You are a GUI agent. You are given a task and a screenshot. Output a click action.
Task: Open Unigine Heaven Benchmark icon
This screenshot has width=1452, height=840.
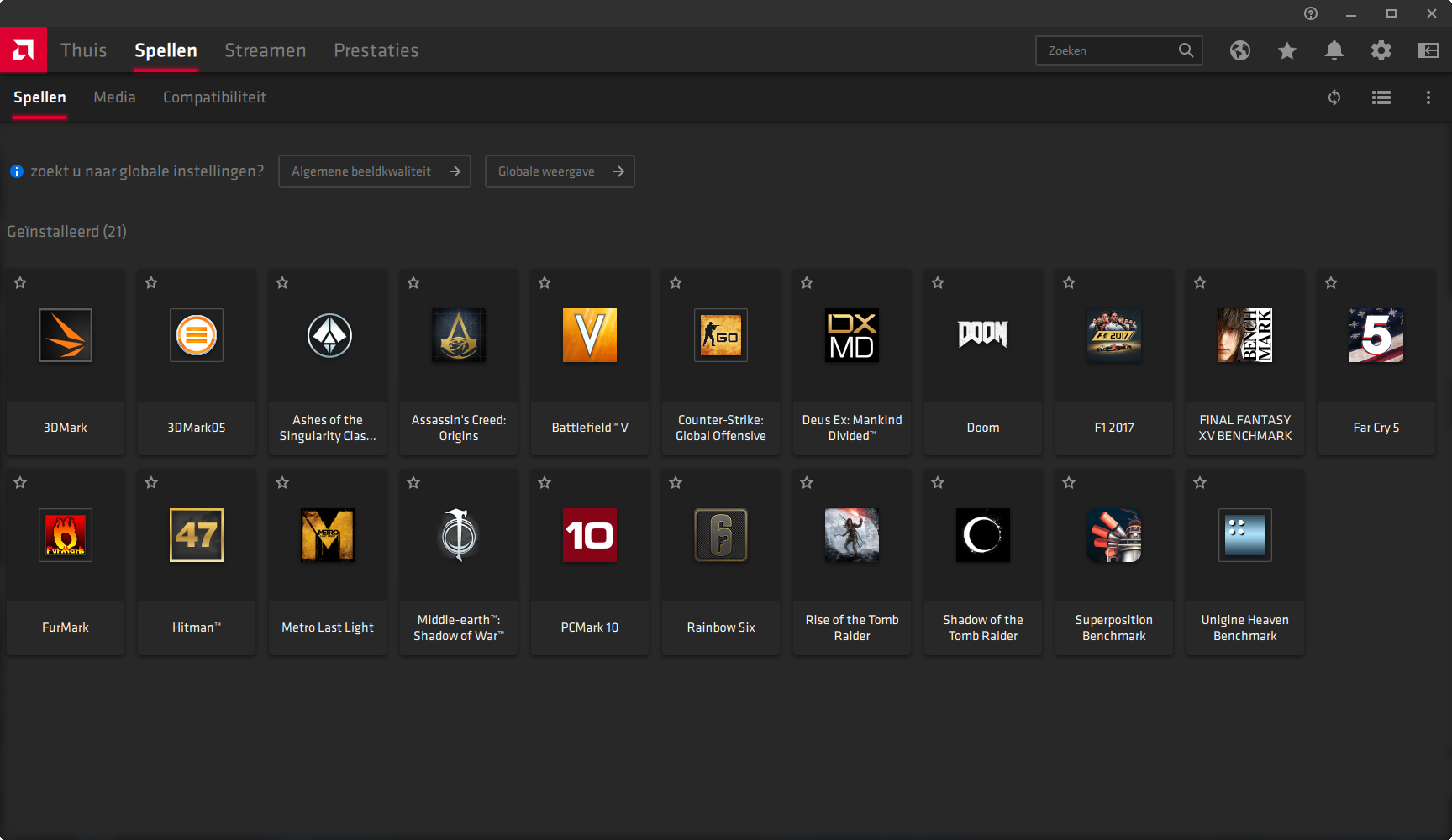pos(1245,535)
